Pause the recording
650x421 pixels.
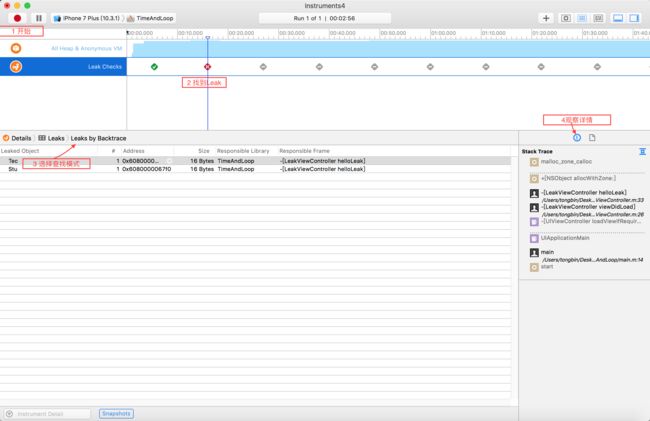click(39, 18)
